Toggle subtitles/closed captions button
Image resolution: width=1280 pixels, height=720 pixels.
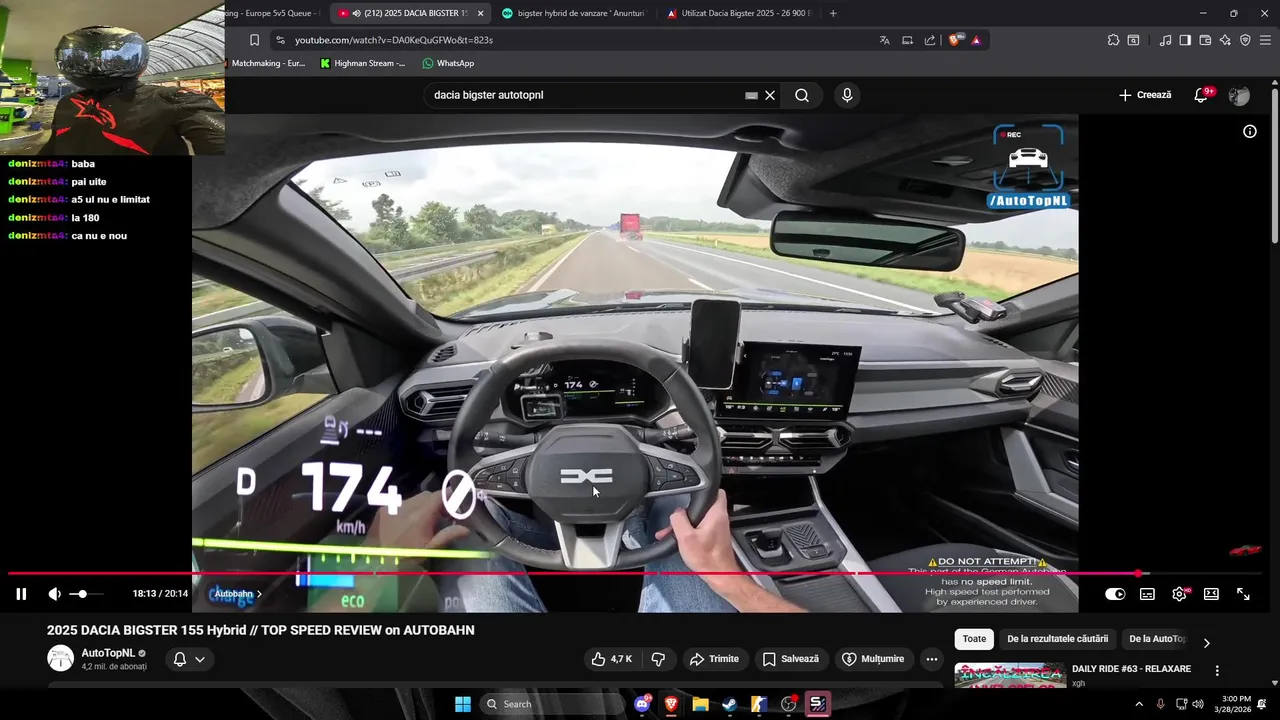(x=1147, y=594)
